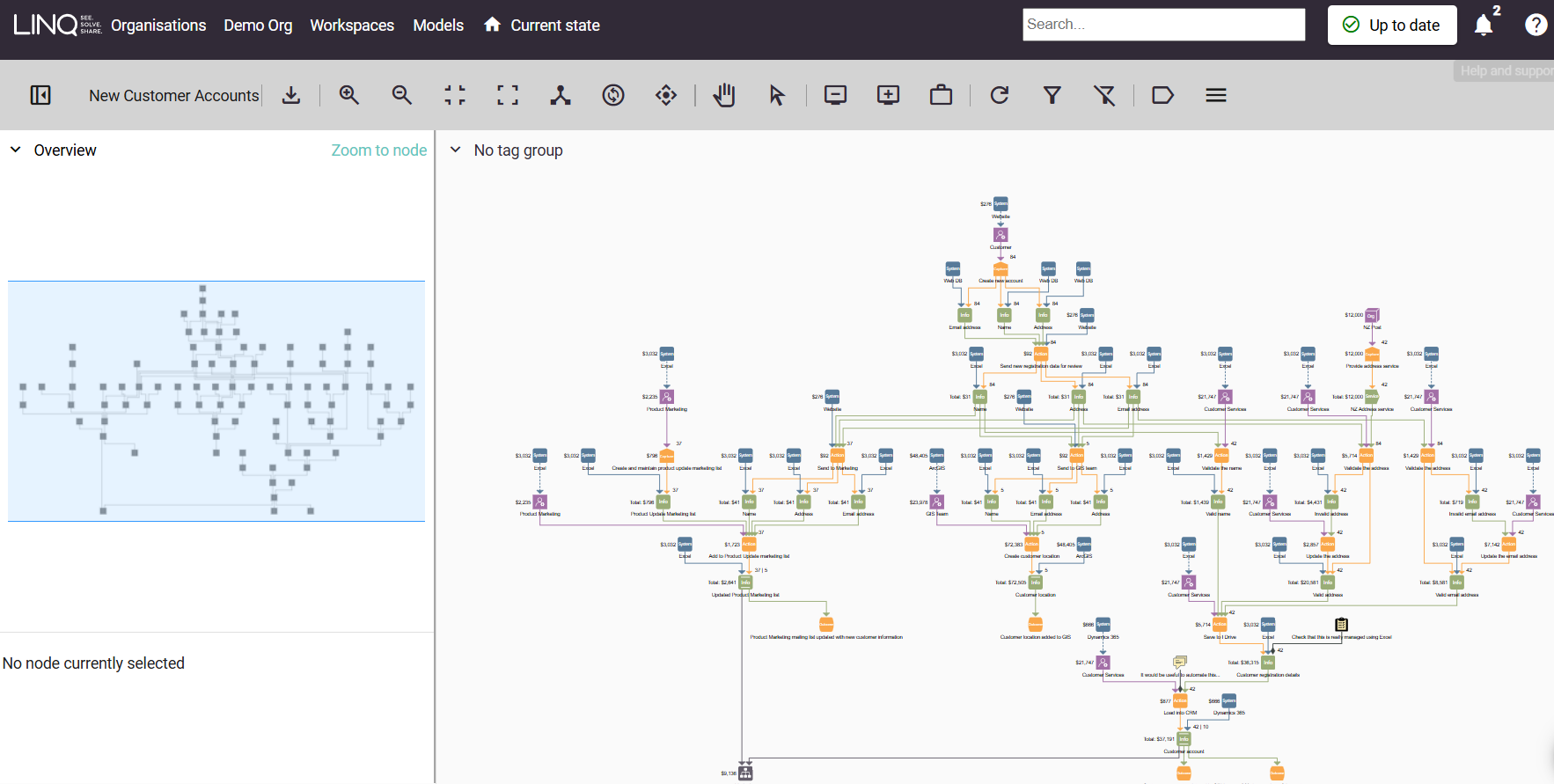The height and width of the screenshot is (784, 1554).
Task: Click the New Customer Accounts title
Action: tap(174, 95)
